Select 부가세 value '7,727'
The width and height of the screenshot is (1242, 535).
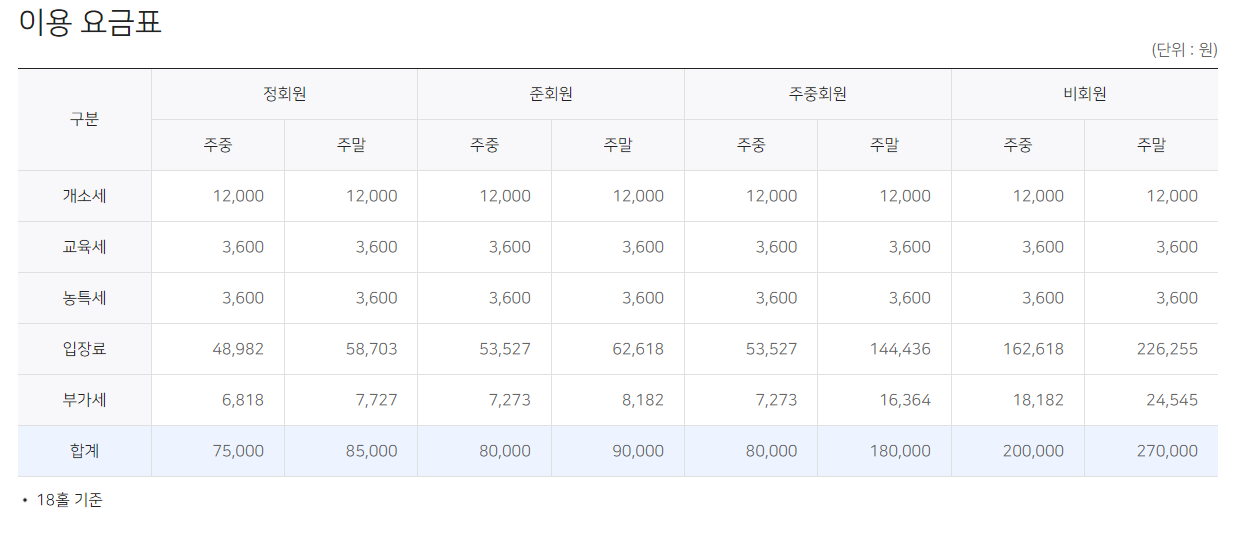[376, 400]
